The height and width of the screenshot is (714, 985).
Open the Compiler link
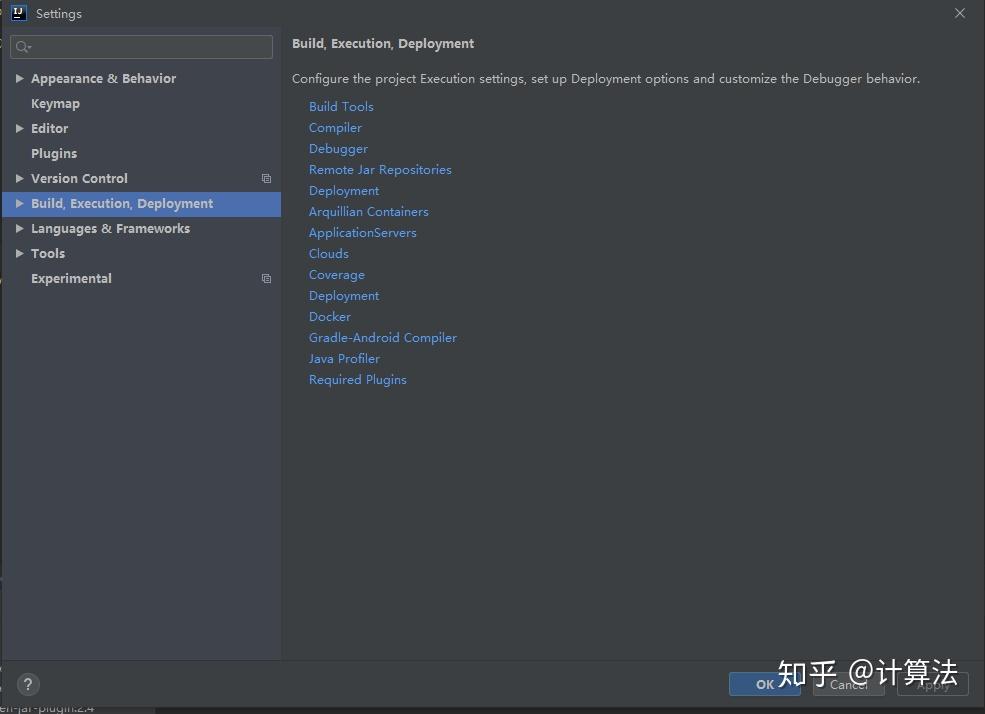coord(335,128)
